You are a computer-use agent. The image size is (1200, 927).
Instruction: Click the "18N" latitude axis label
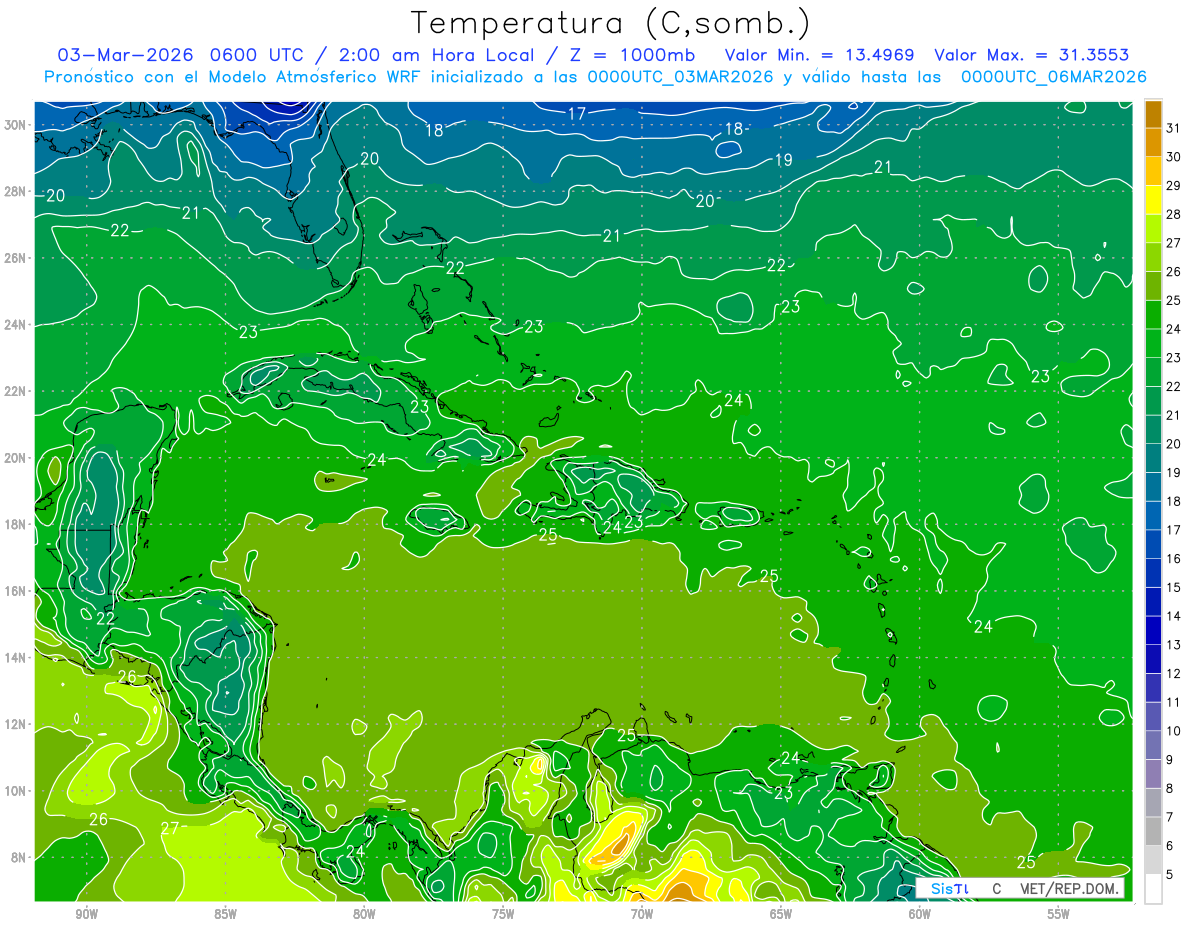16,524
